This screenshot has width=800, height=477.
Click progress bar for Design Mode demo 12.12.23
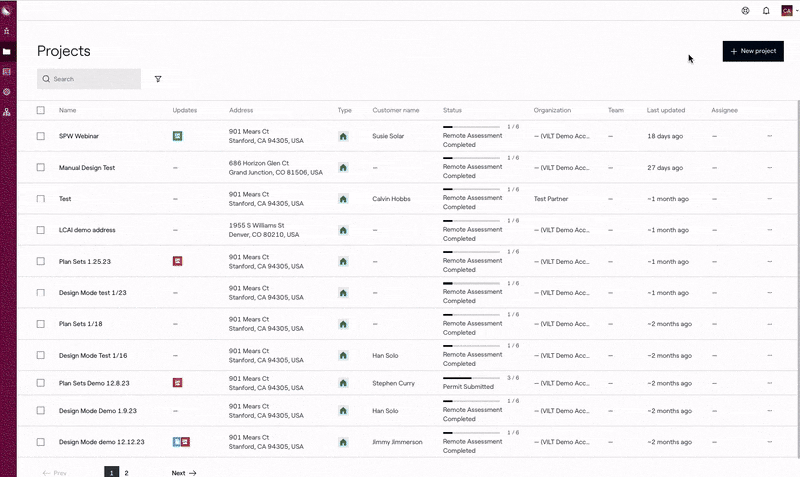(x=471, y=433)
